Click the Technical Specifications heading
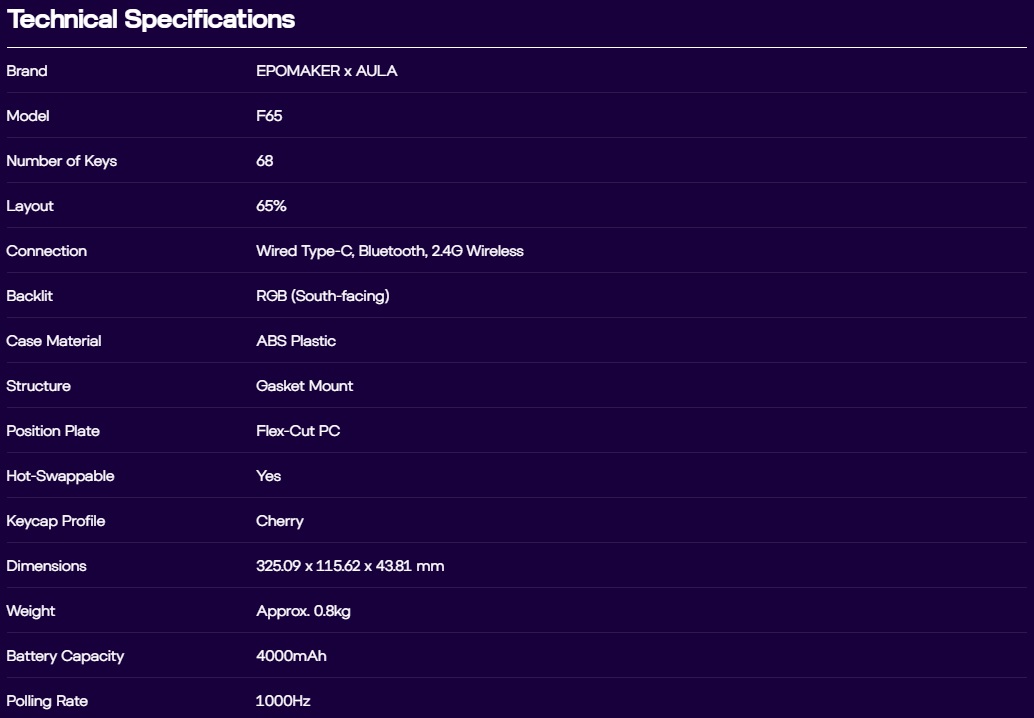 (x=151, y=19)
